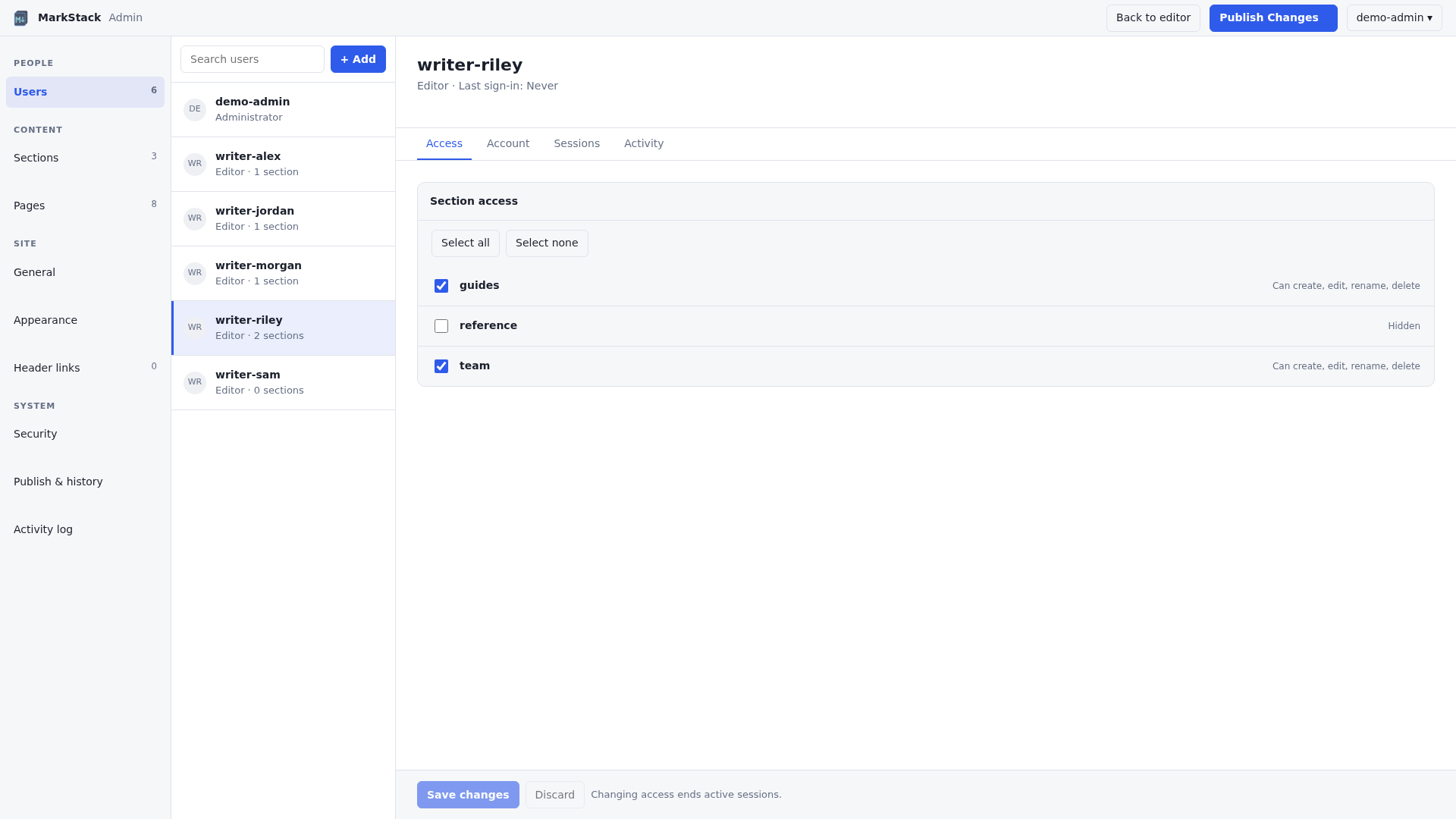Viewport: 1456px width, 819px height.
Task: Click Back to editor
Action: pyautogui.click(x=1153, y=18)
